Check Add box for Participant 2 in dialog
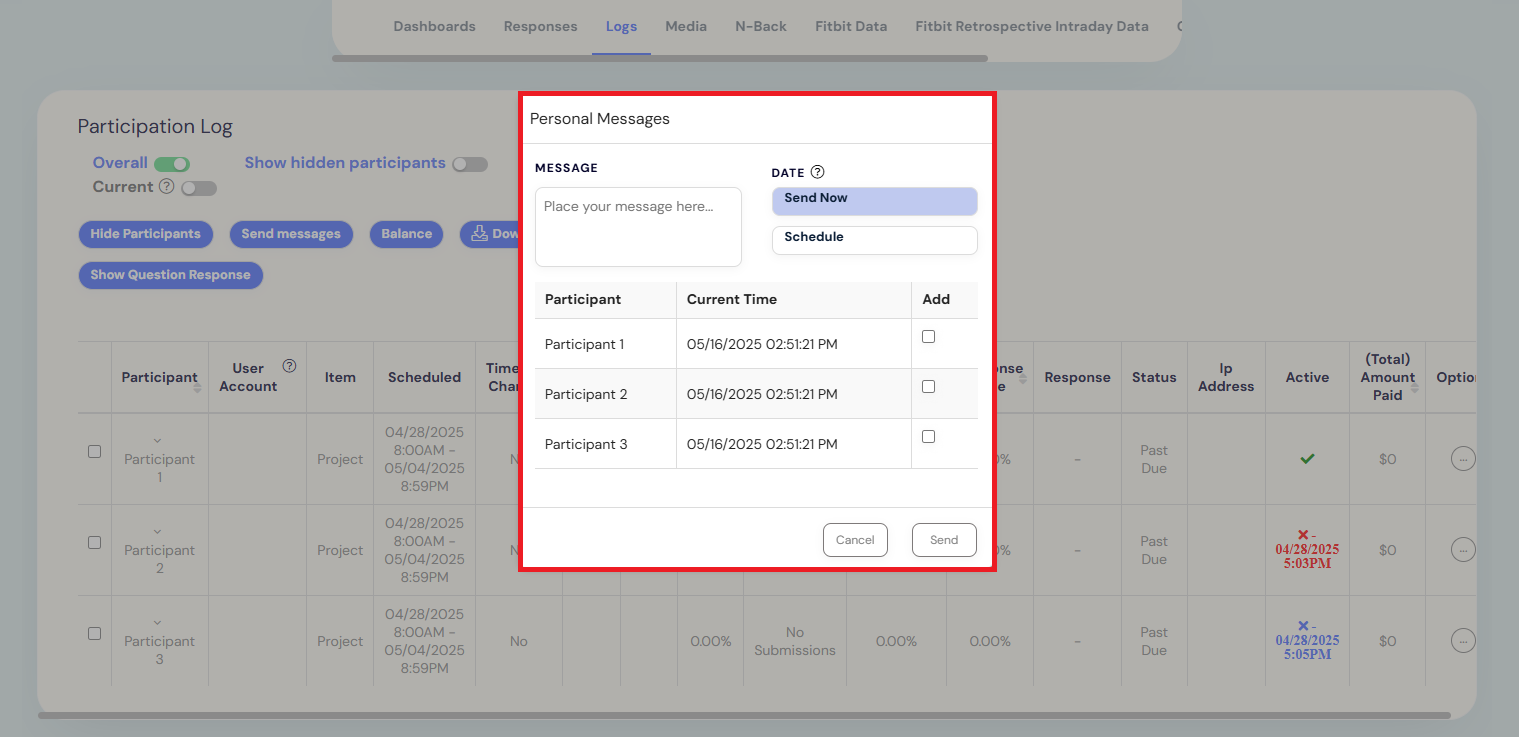Screen dimensions: 1519x737 tap(928, 387)
